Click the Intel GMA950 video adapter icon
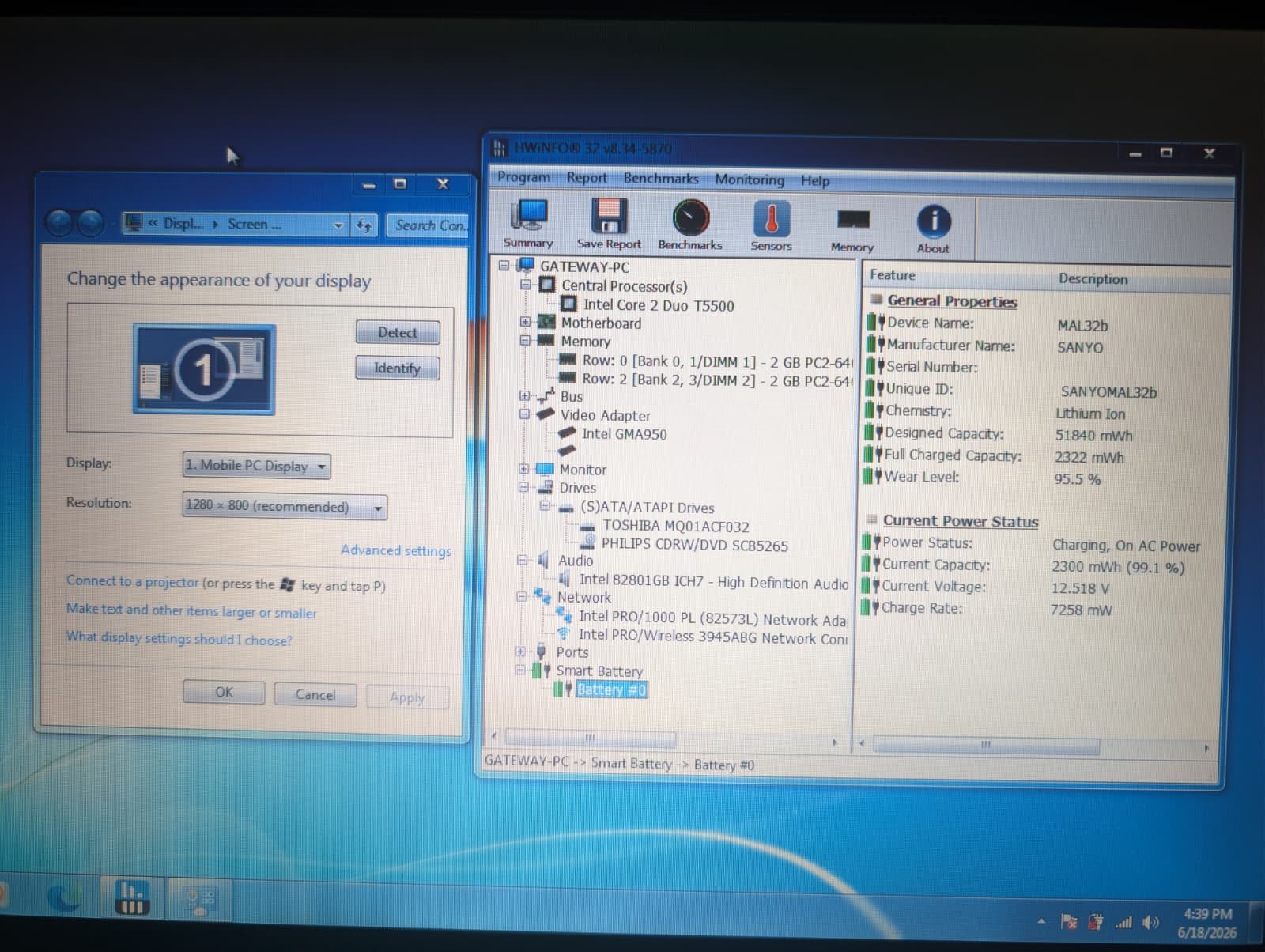The width and height of the screenshot is (1265, 952). coord(567,433)
